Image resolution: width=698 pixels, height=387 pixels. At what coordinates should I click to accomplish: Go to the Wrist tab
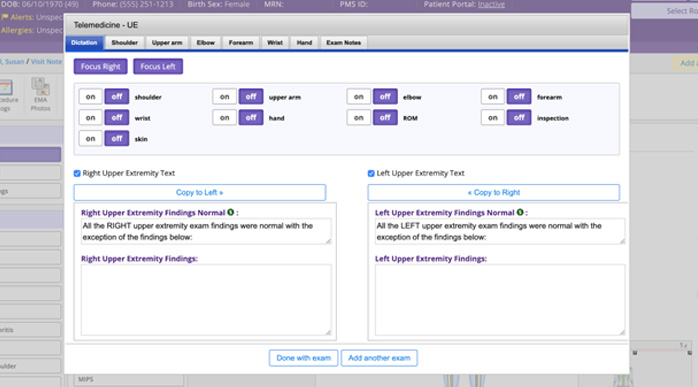[275, 43]
